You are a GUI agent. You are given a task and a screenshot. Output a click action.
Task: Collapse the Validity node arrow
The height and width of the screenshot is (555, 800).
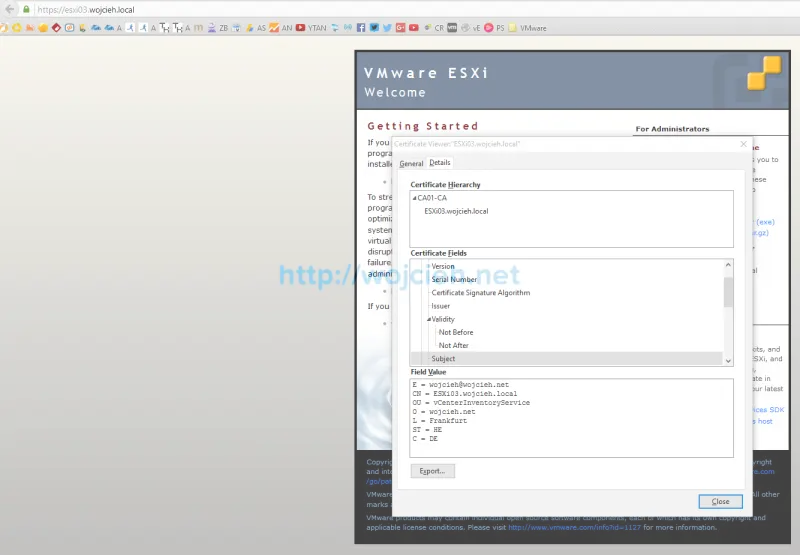[429, 319]
